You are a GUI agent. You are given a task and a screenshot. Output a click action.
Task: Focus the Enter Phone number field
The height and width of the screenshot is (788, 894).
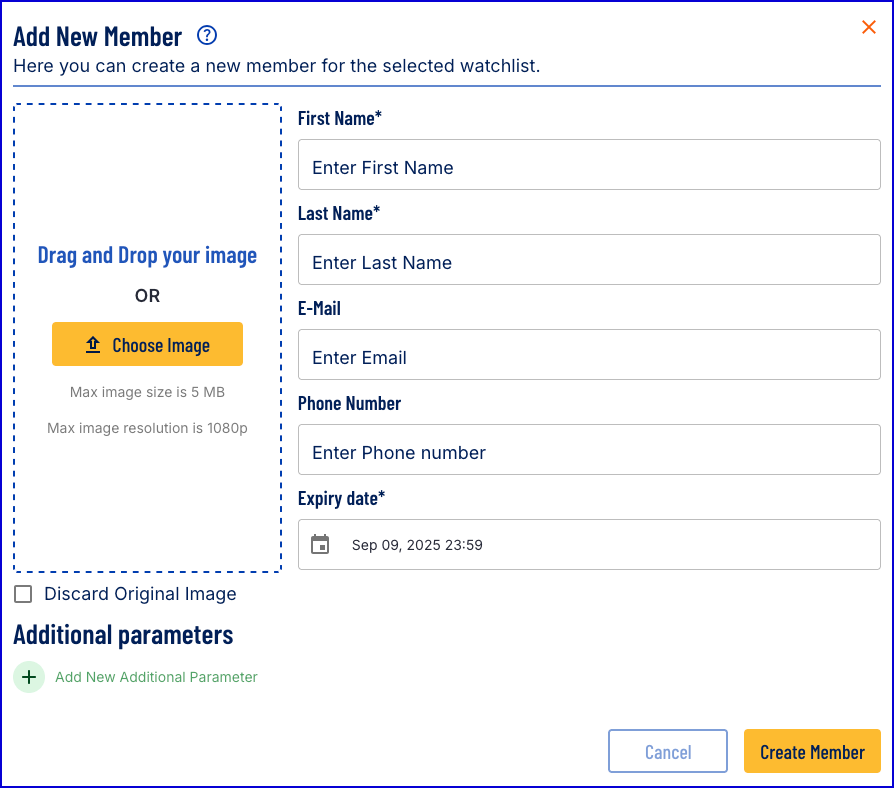click(x=589, y=449)
